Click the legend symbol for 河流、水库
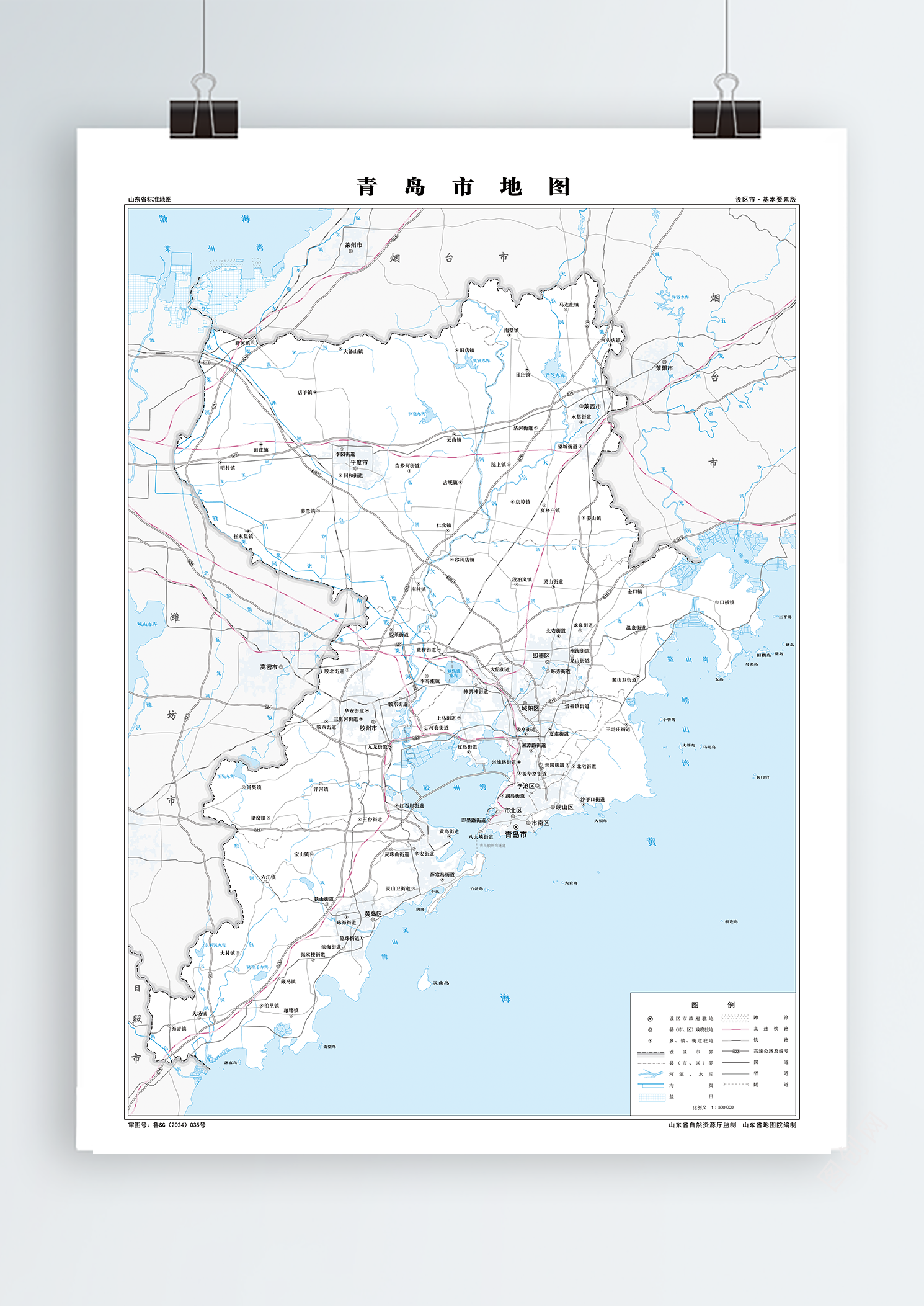This screenshot has height=1306, width=924. [651, 1074]
